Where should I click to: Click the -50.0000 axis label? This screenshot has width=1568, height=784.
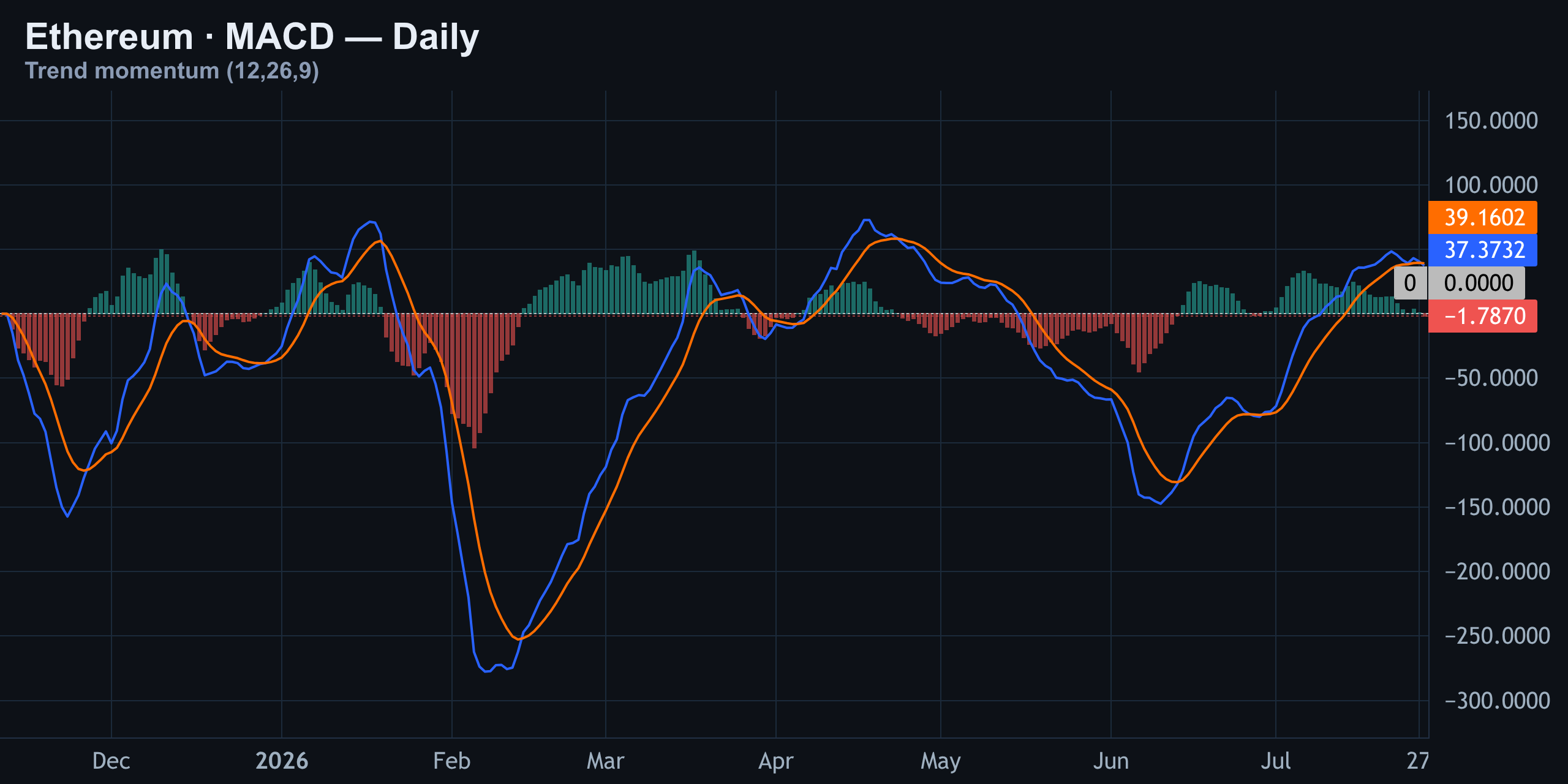tap(1491, 378)
